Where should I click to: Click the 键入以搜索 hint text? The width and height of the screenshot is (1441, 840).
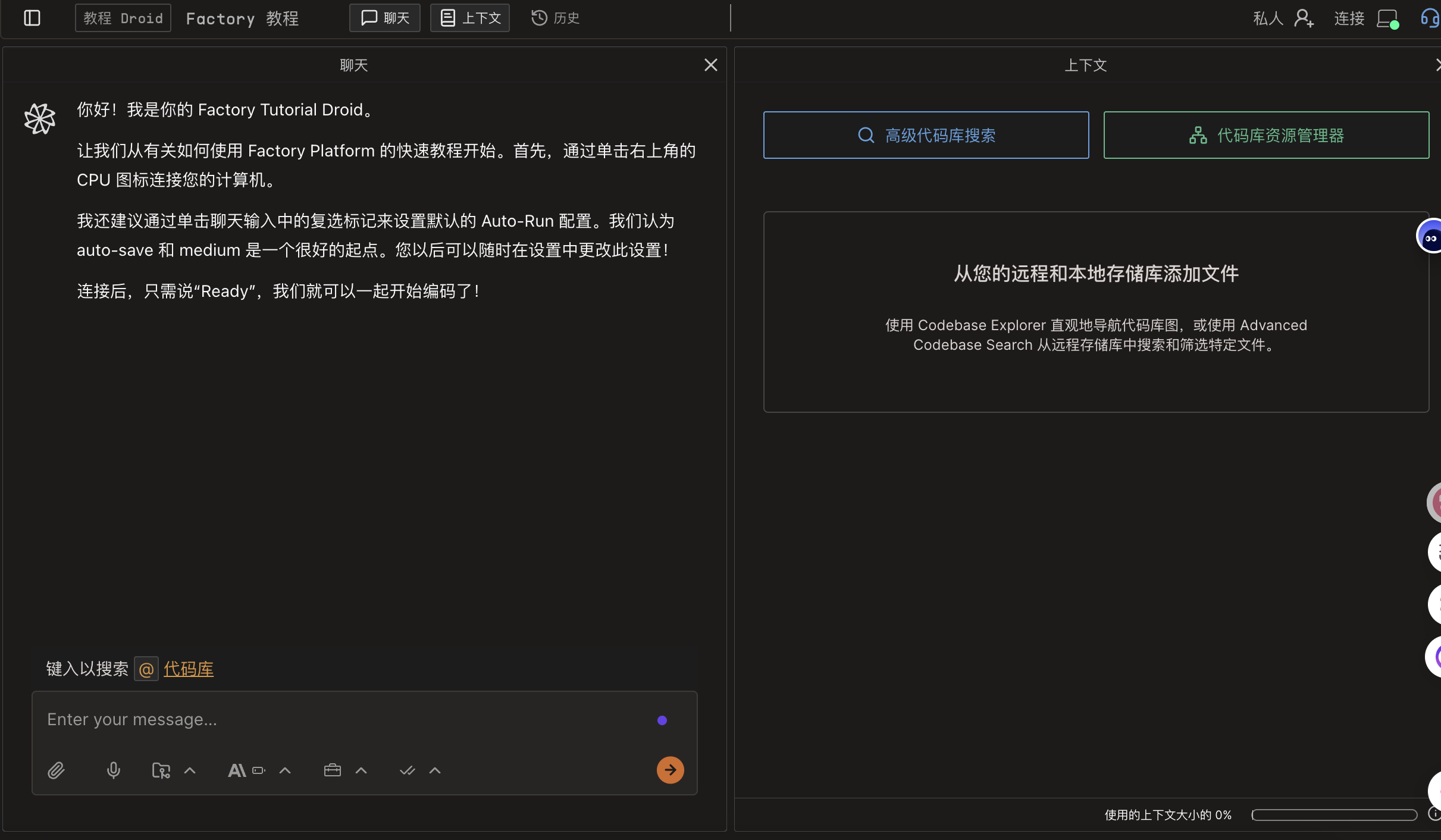[x=87, y=669]
